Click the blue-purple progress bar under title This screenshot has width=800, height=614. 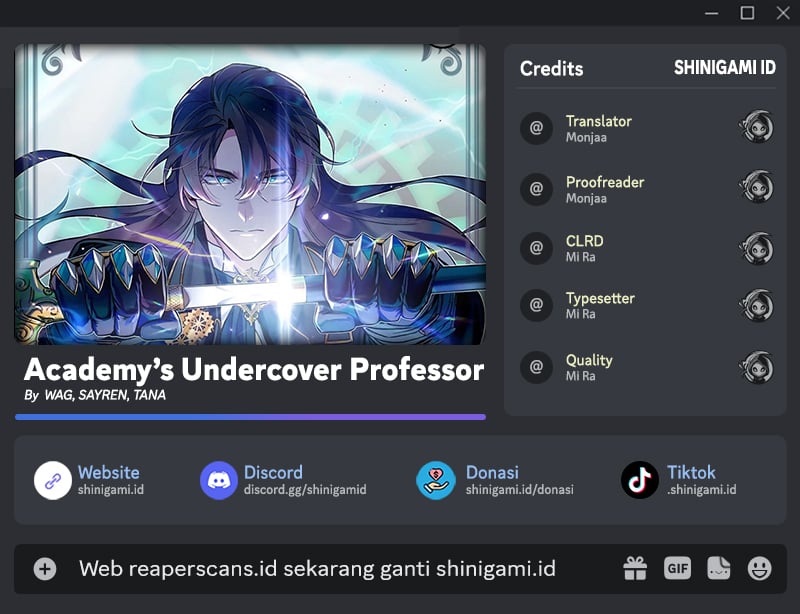(251, 417)
